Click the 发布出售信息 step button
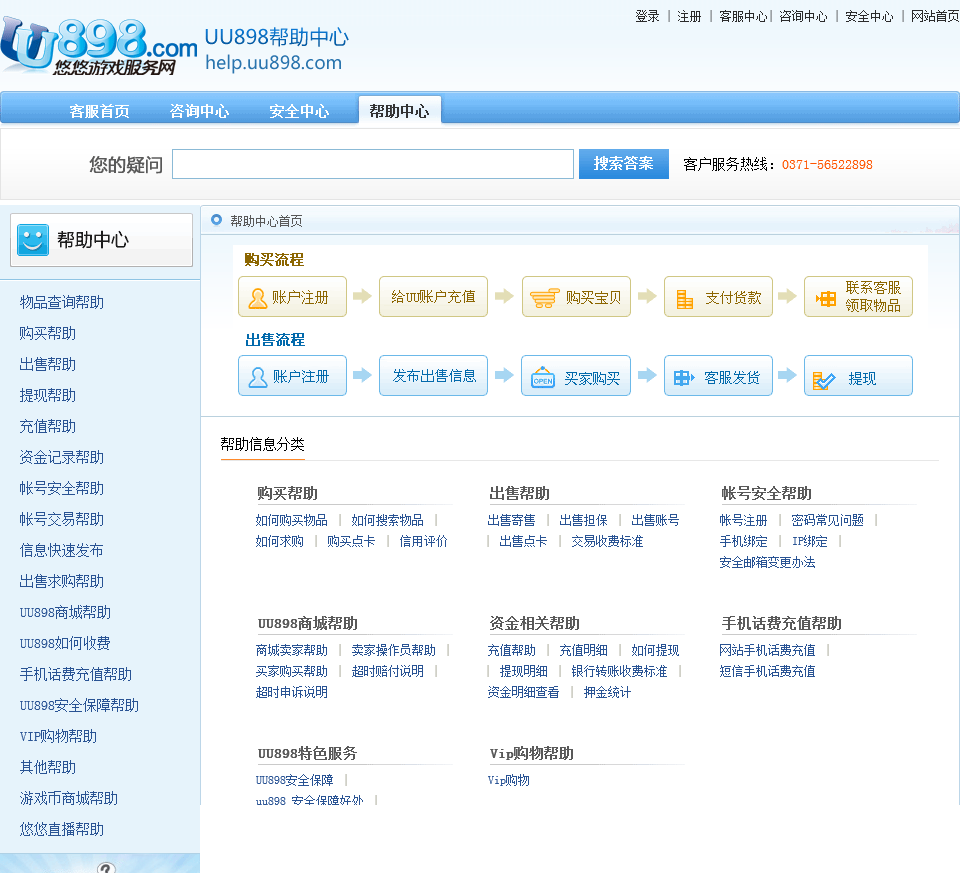960x873 pixels. 433,375
